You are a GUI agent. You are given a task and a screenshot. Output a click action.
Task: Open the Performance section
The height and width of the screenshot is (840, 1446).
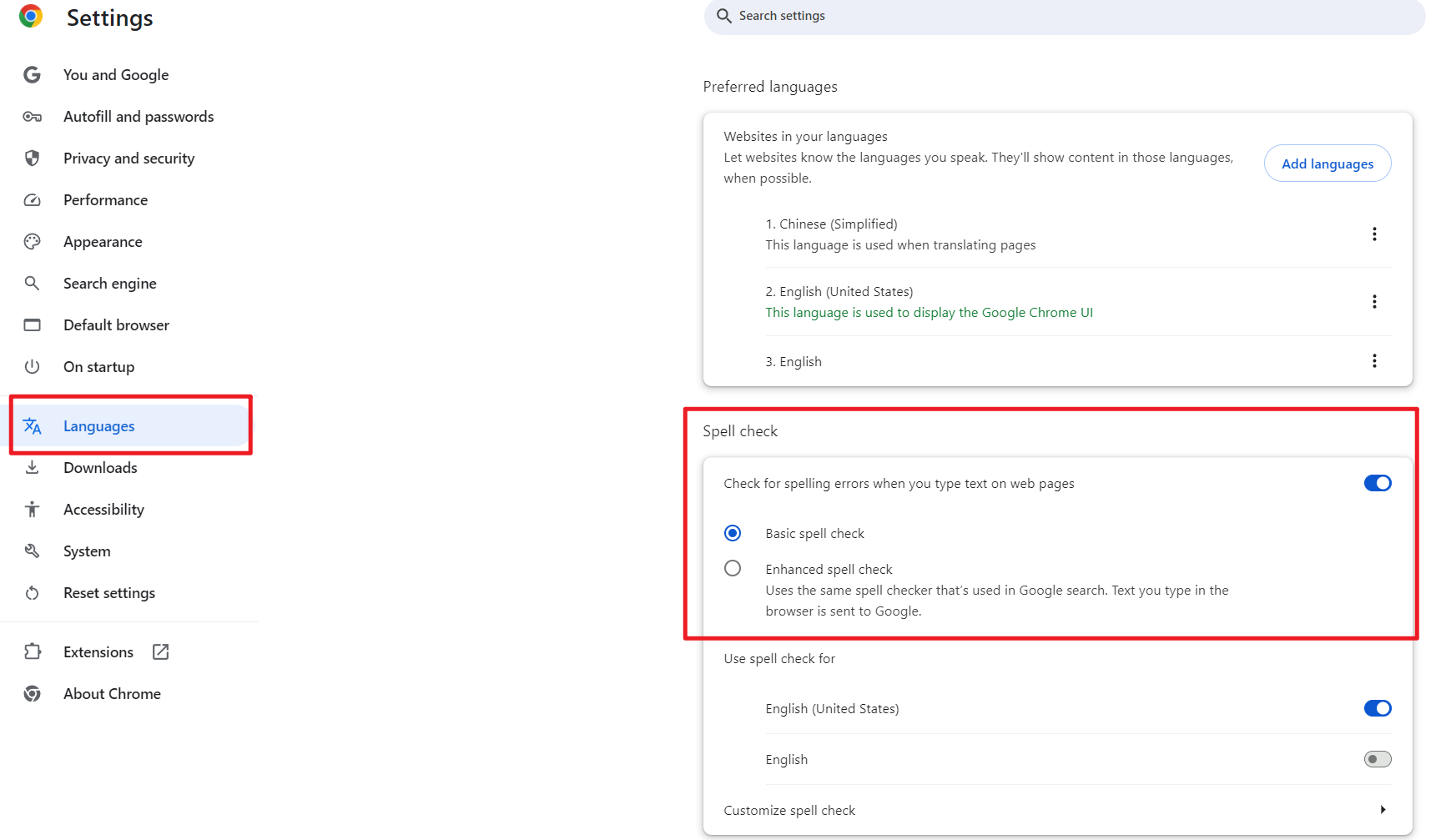point(106,200)
